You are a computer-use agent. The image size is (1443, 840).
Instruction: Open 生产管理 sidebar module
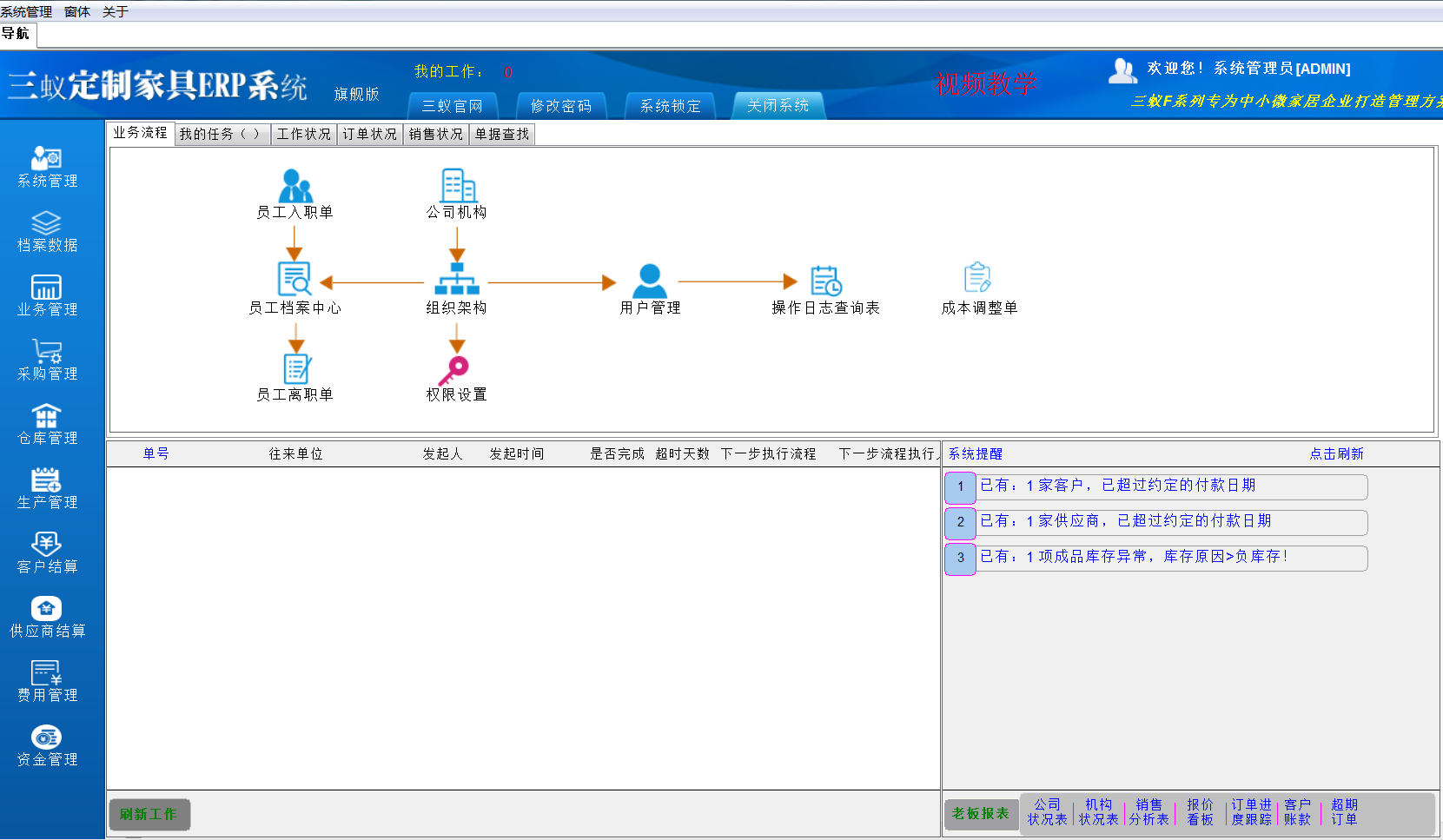[x=47, y=488]
